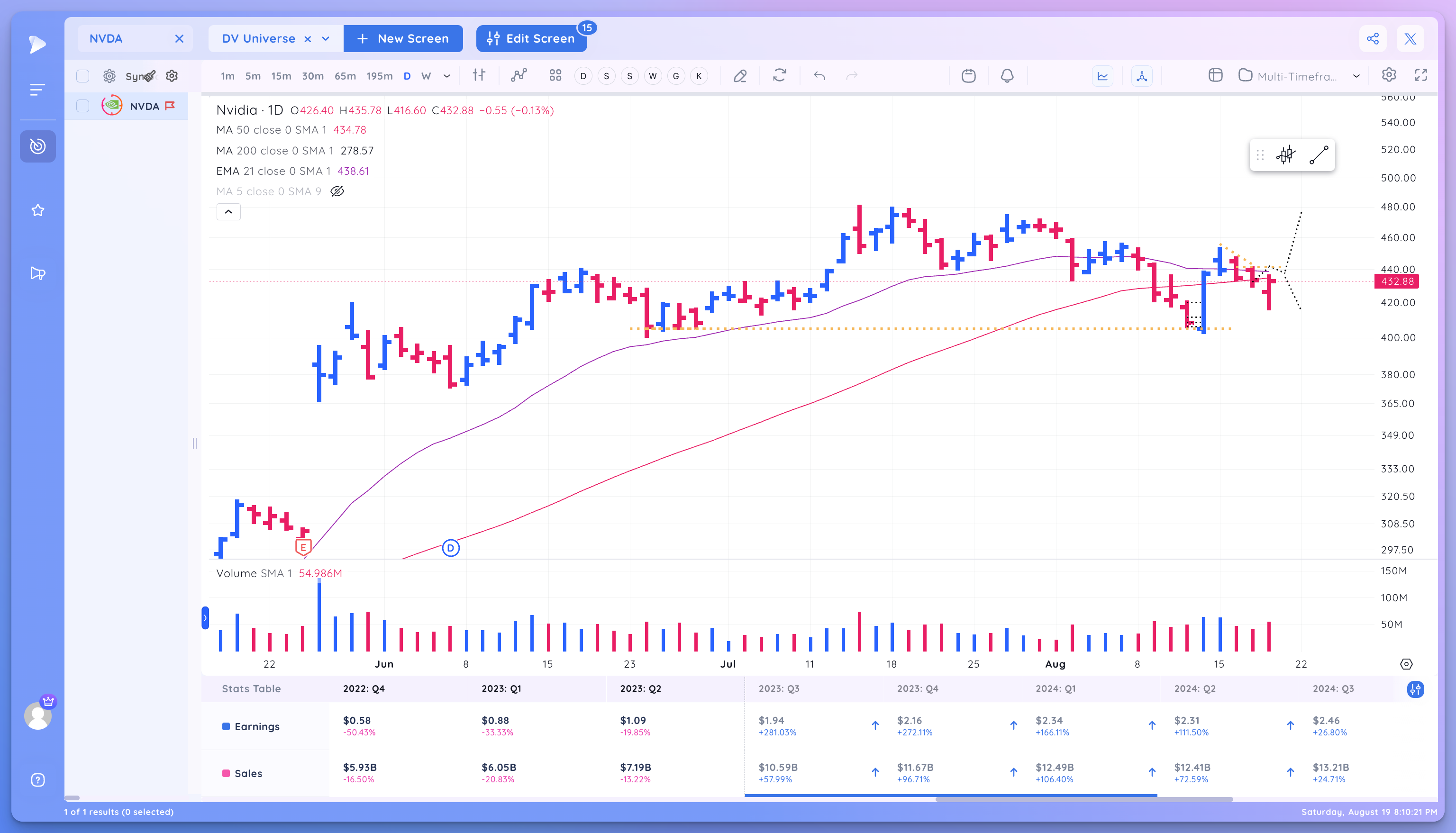Collapse the indicator legend chevron

[x=228, y=212]
